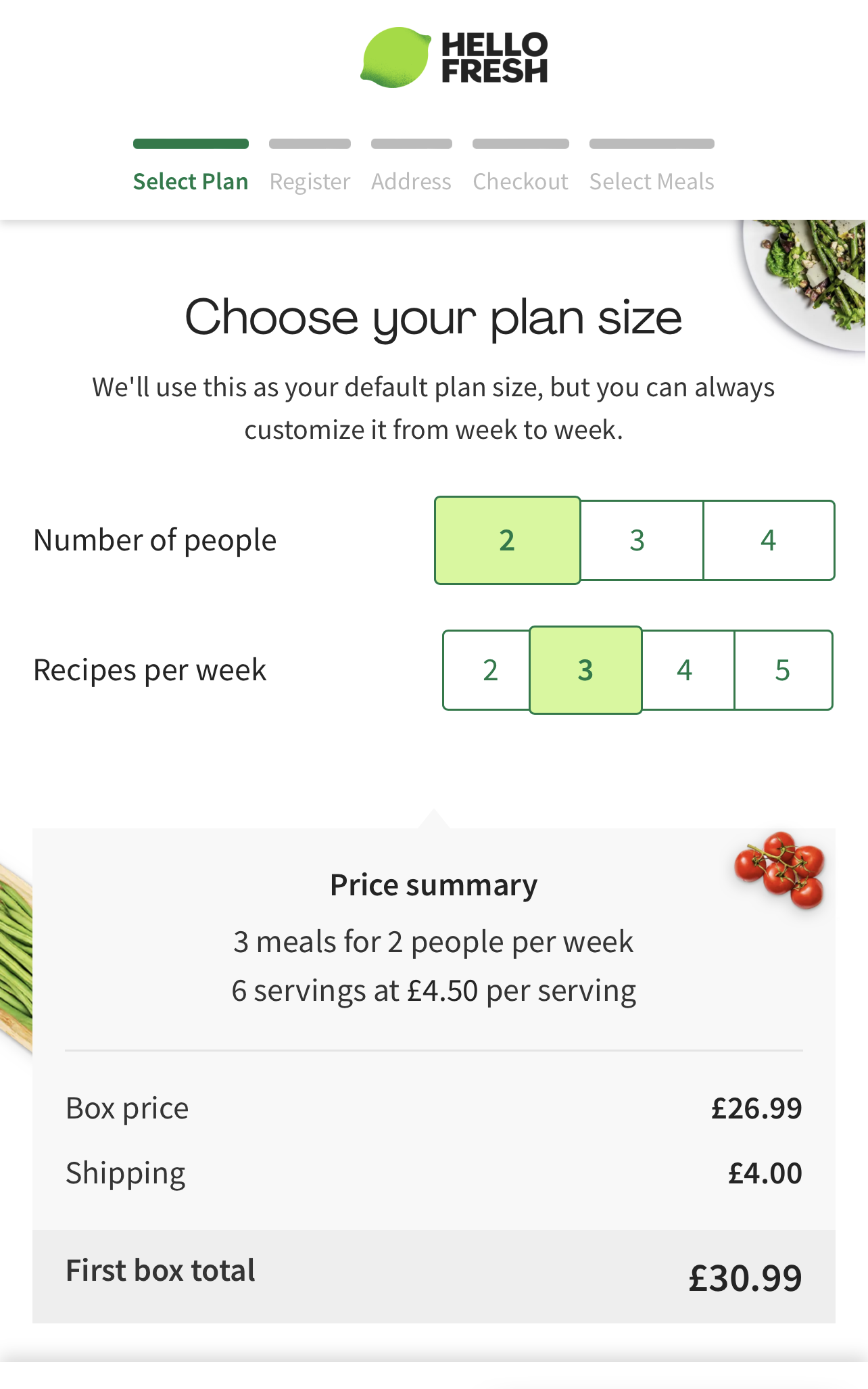This screenshot has height=1389, width=868.
Task: Select 2 for number of people
Action: coord(507,540)
